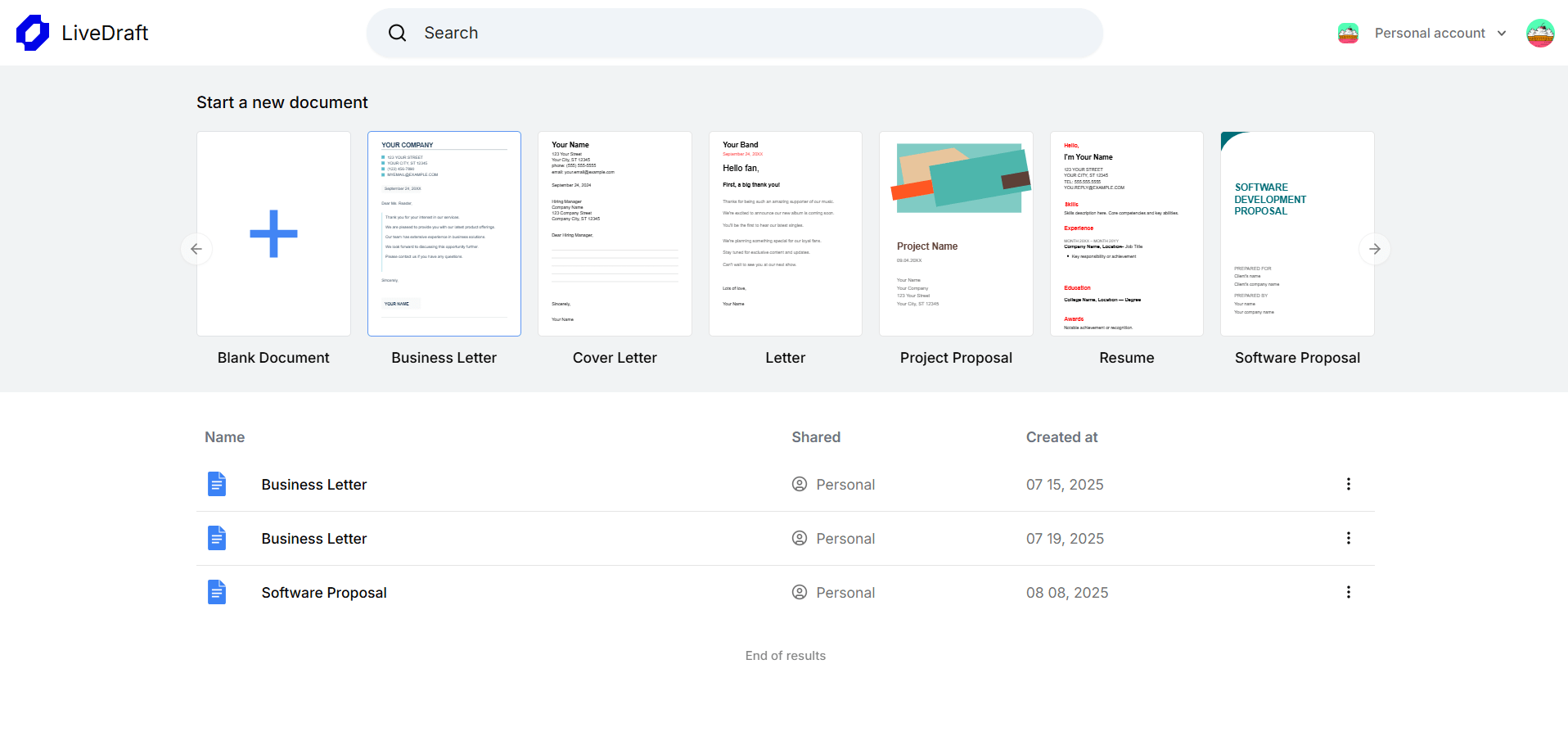Pick the Project Proposal template

pos(956,233)
